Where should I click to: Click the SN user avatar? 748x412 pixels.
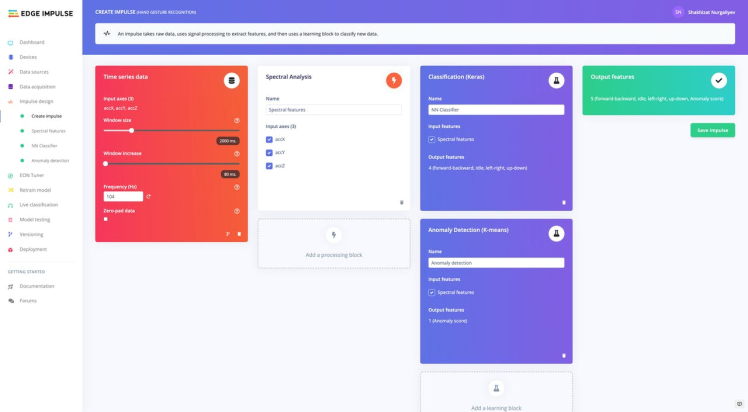coord(678,12)
